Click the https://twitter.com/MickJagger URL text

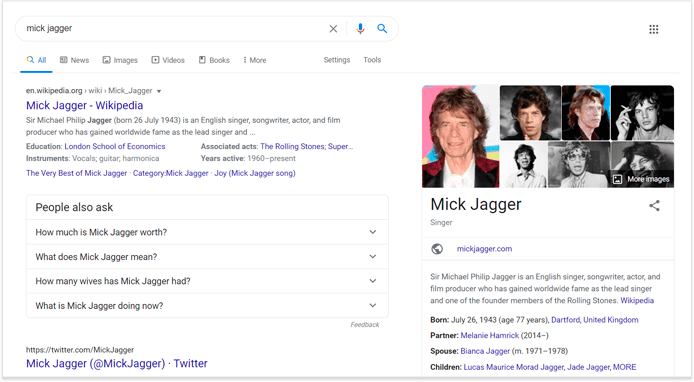pos(80,350)
